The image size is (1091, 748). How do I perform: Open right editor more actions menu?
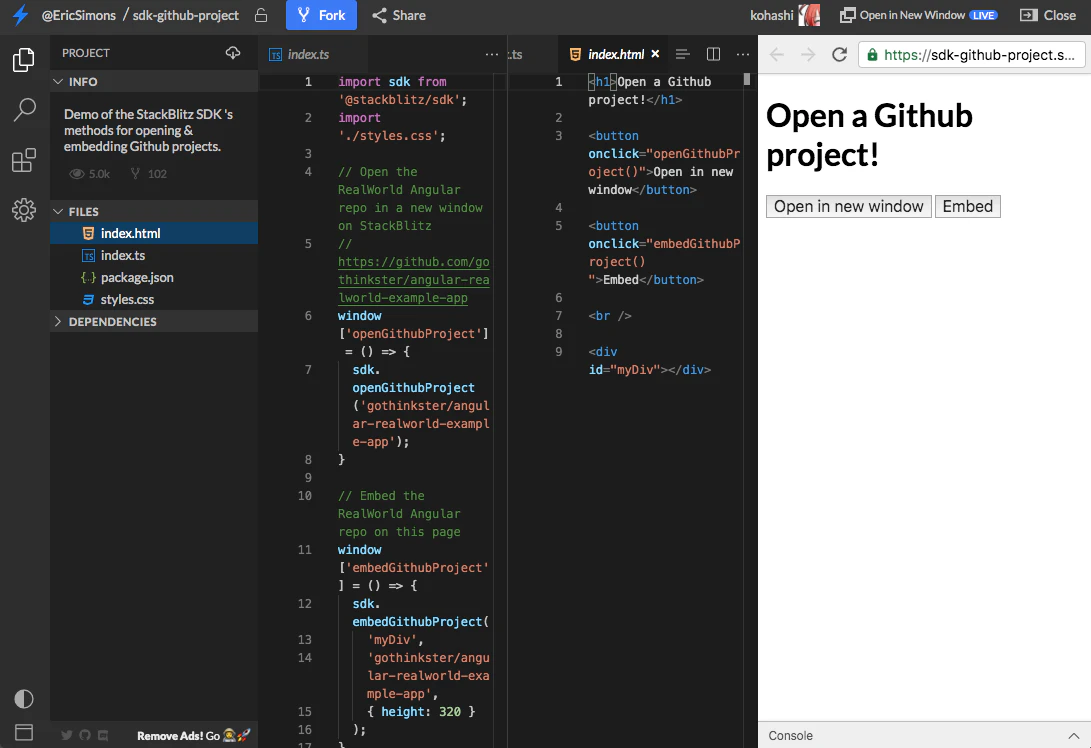click(x=742, y=54)
